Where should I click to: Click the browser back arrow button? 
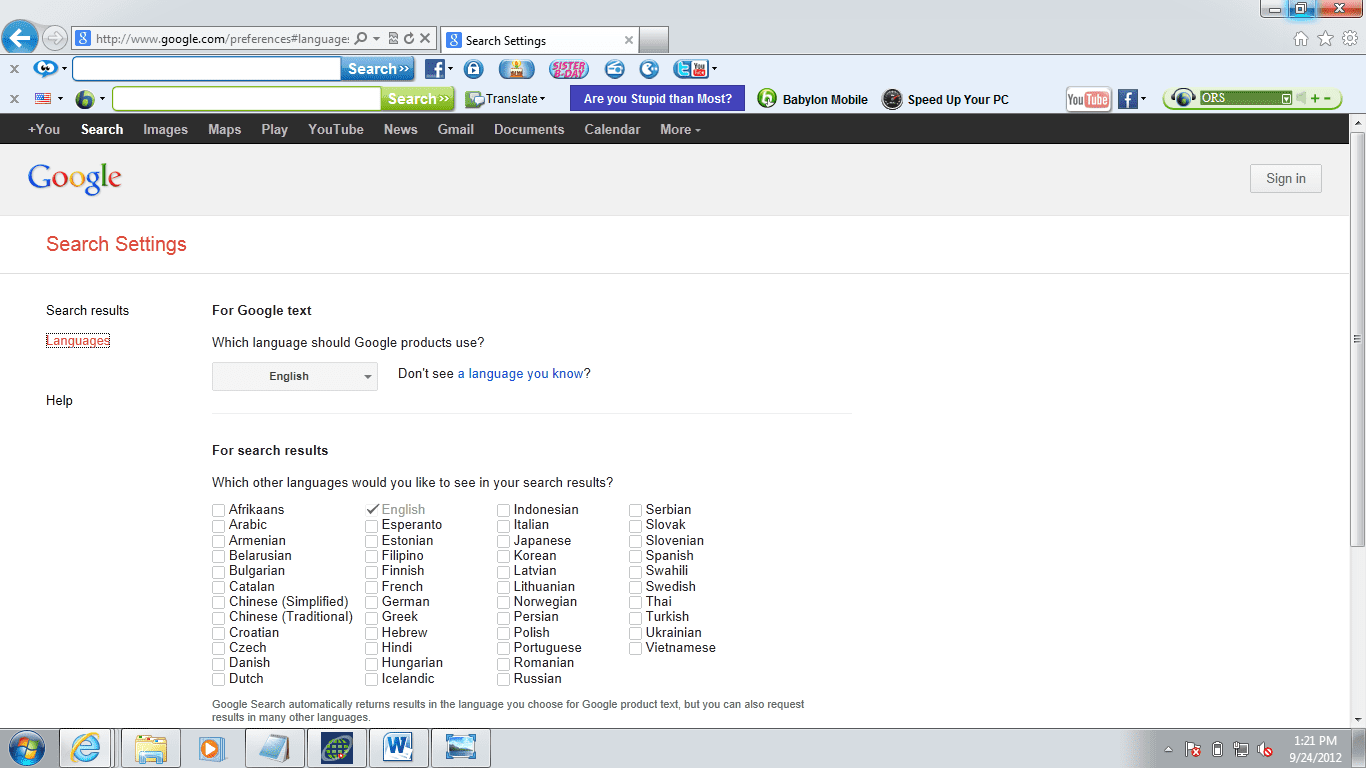pyautogui.click(x=19, y=38)
